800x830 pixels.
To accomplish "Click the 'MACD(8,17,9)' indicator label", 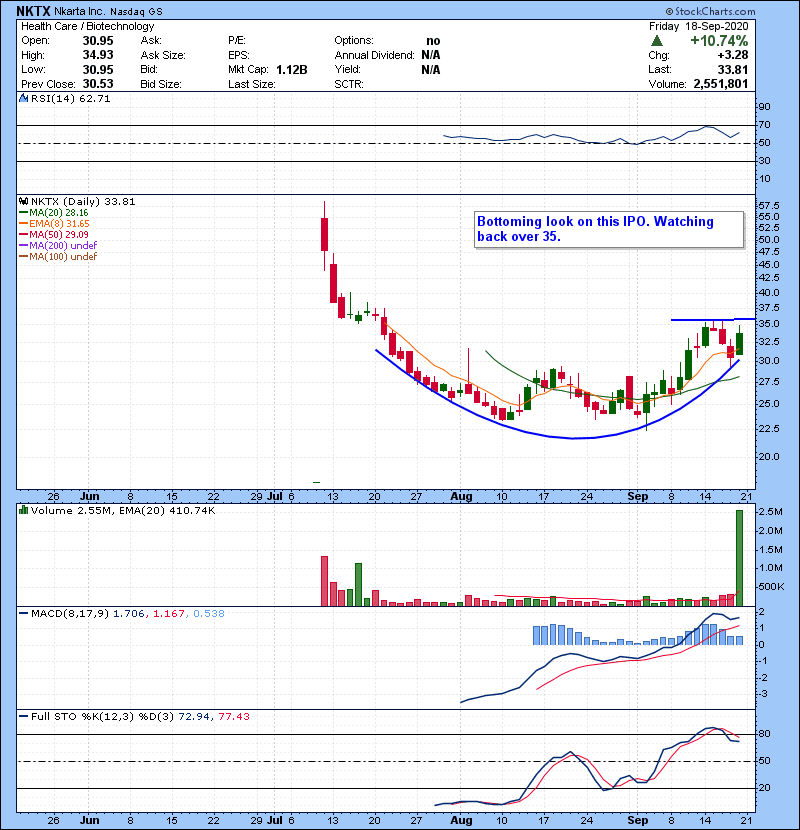I will (70, 614).
